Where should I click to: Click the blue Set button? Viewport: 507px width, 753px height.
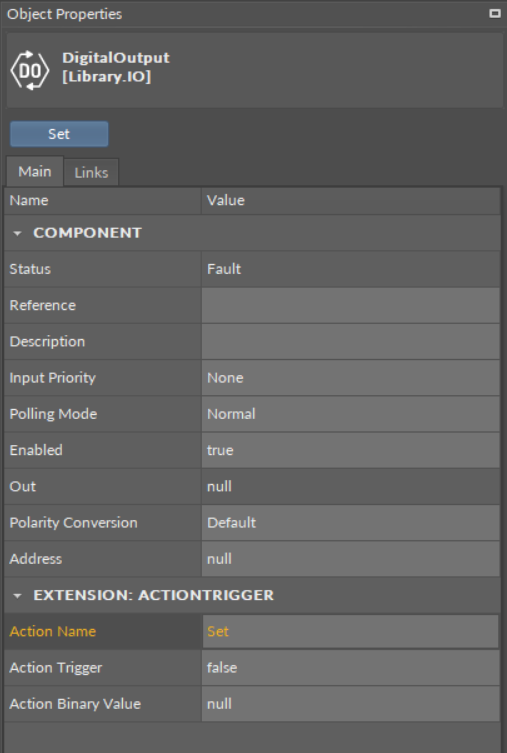[59, 134]
